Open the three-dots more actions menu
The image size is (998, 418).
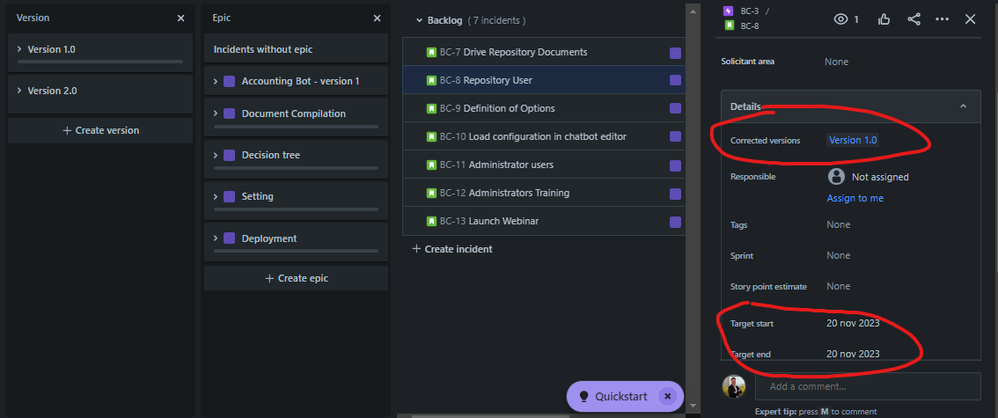(943, 20)
